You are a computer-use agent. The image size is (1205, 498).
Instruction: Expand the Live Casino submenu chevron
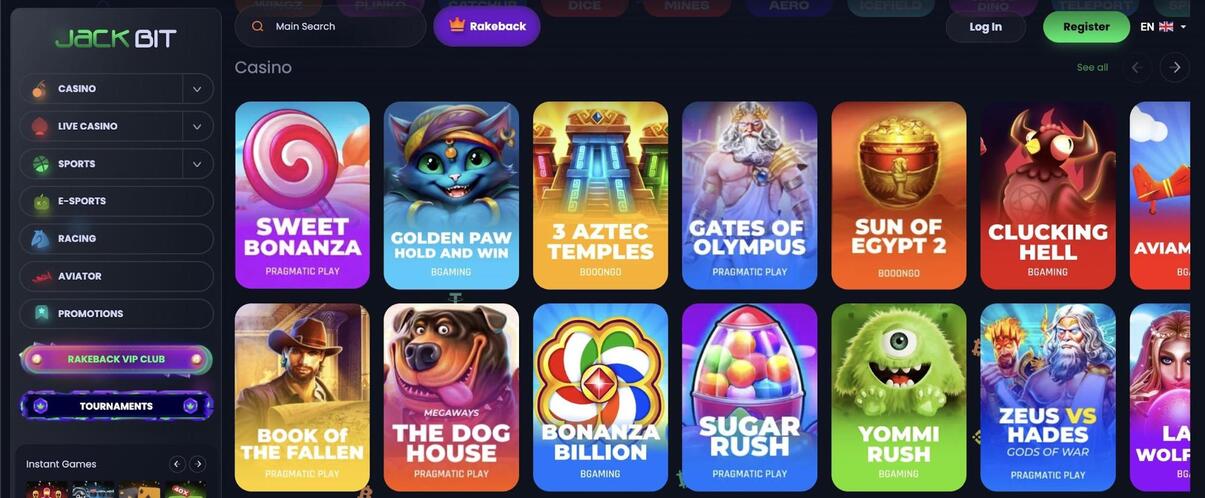point(197,127)
